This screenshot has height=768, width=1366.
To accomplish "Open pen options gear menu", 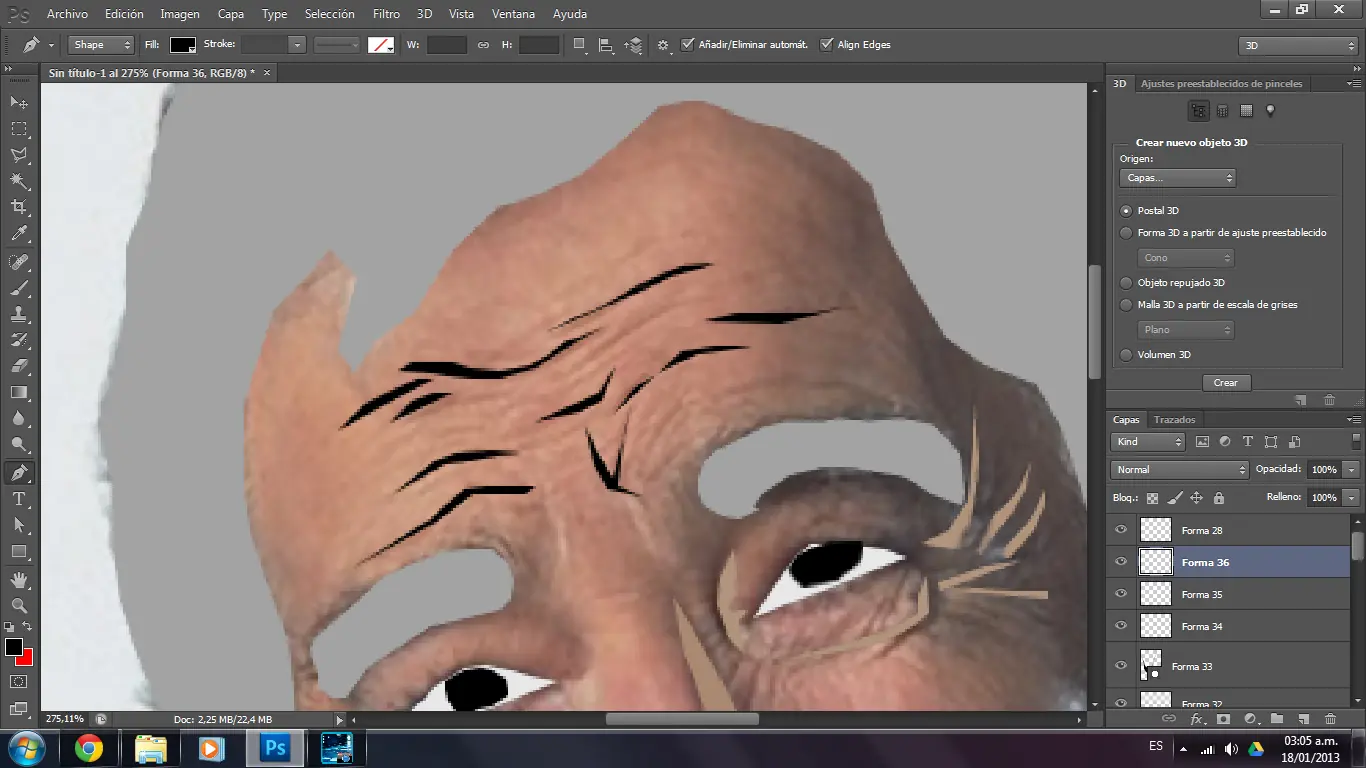I will 663,45.
